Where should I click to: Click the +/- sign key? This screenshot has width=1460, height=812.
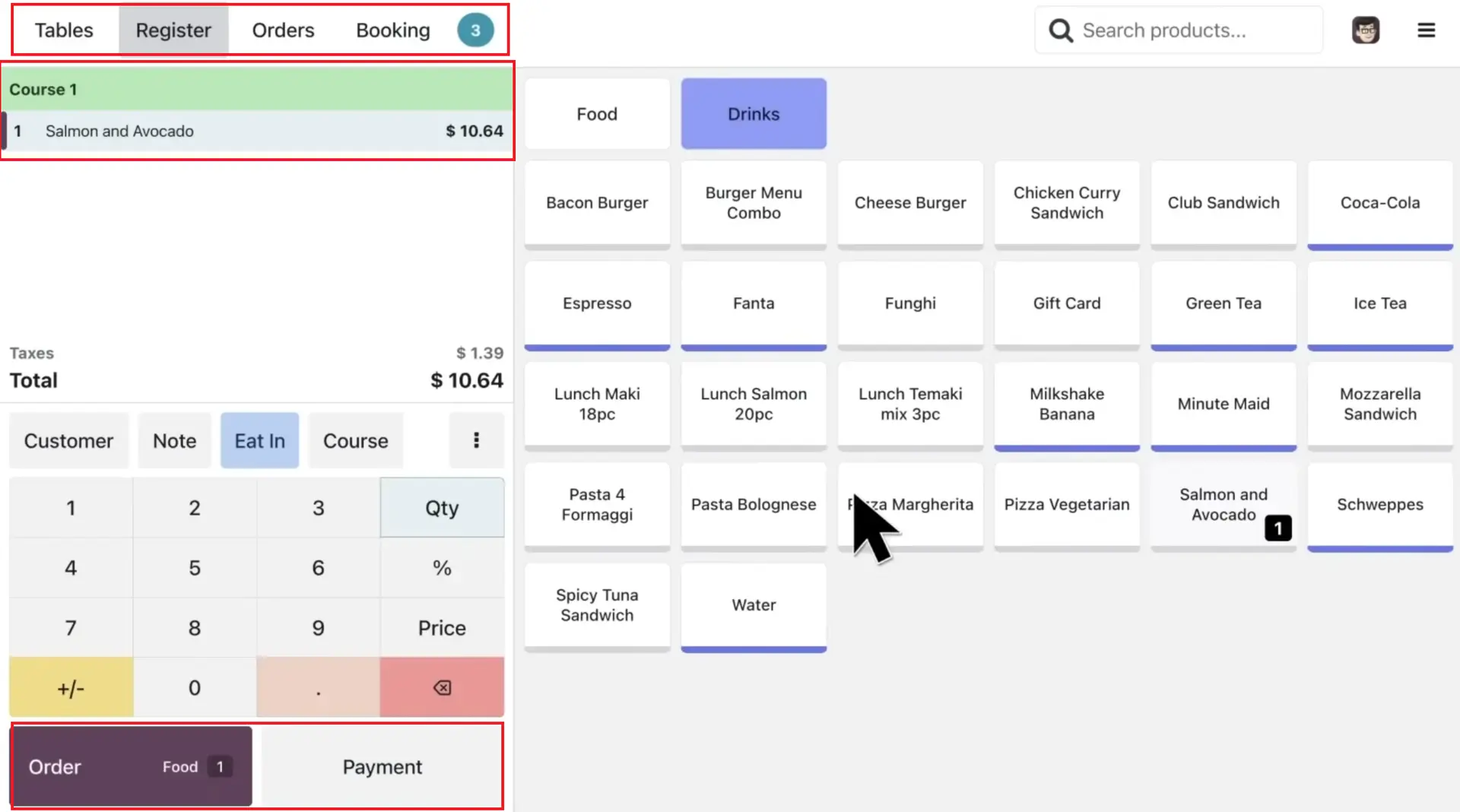71,687
